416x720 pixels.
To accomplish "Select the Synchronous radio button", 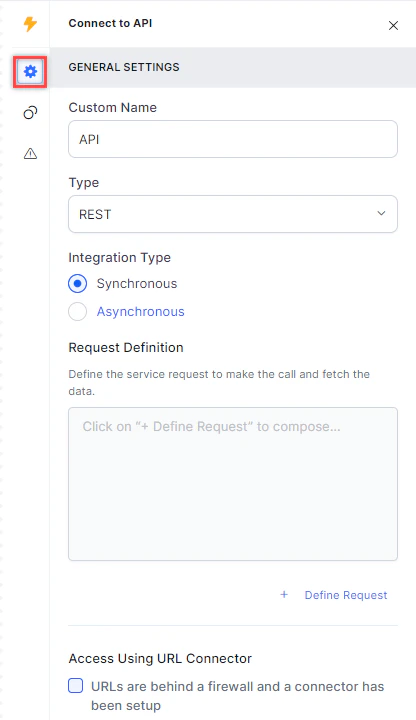I will (78, 284).
